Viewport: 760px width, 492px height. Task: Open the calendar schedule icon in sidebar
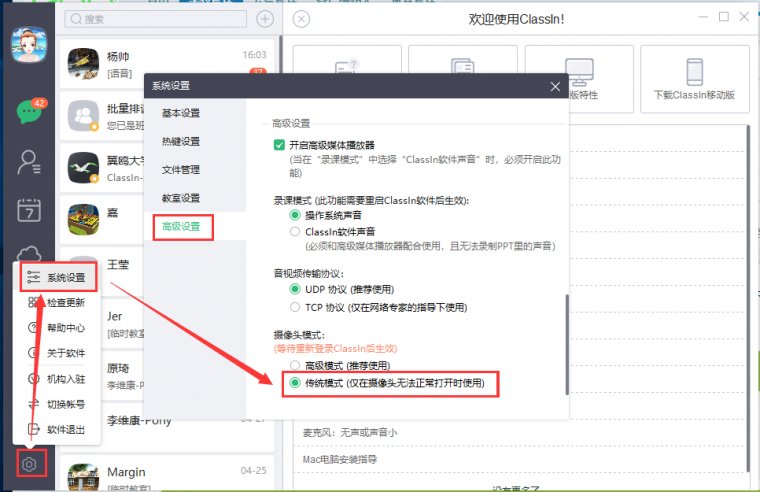point(30,210)
